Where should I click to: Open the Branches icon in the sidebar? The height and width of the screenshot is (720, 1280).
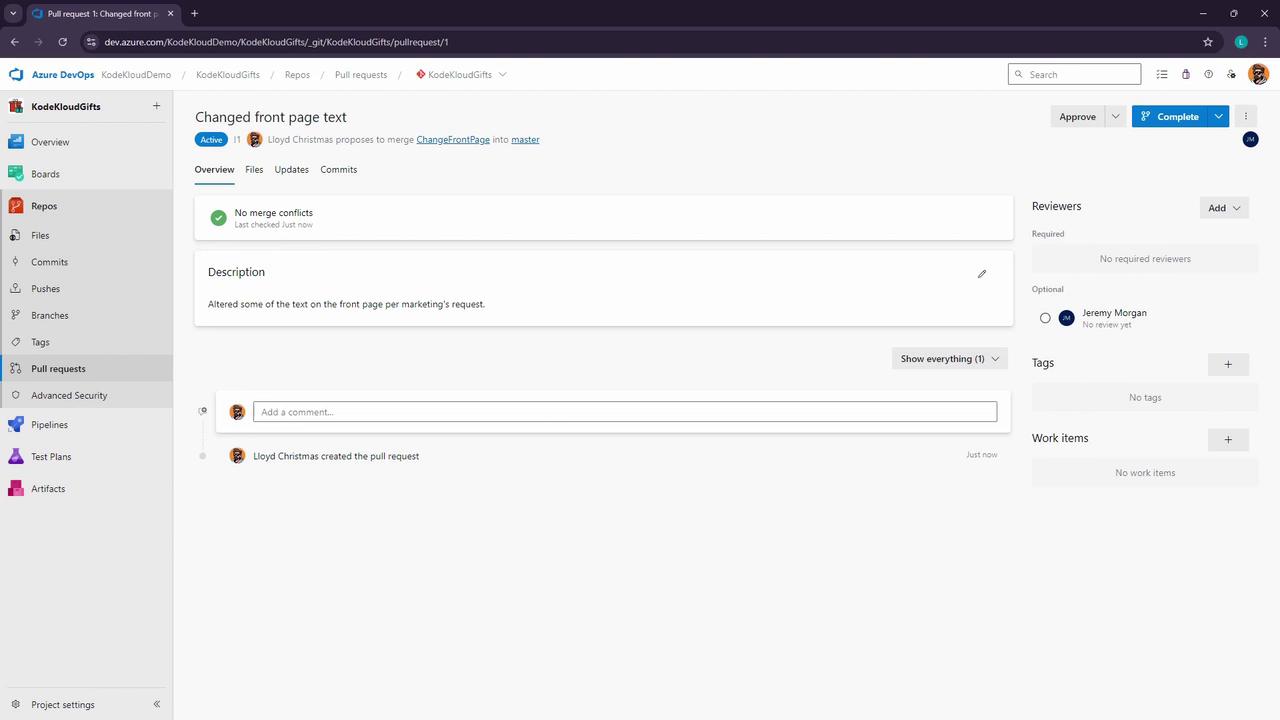coord(15,315)
